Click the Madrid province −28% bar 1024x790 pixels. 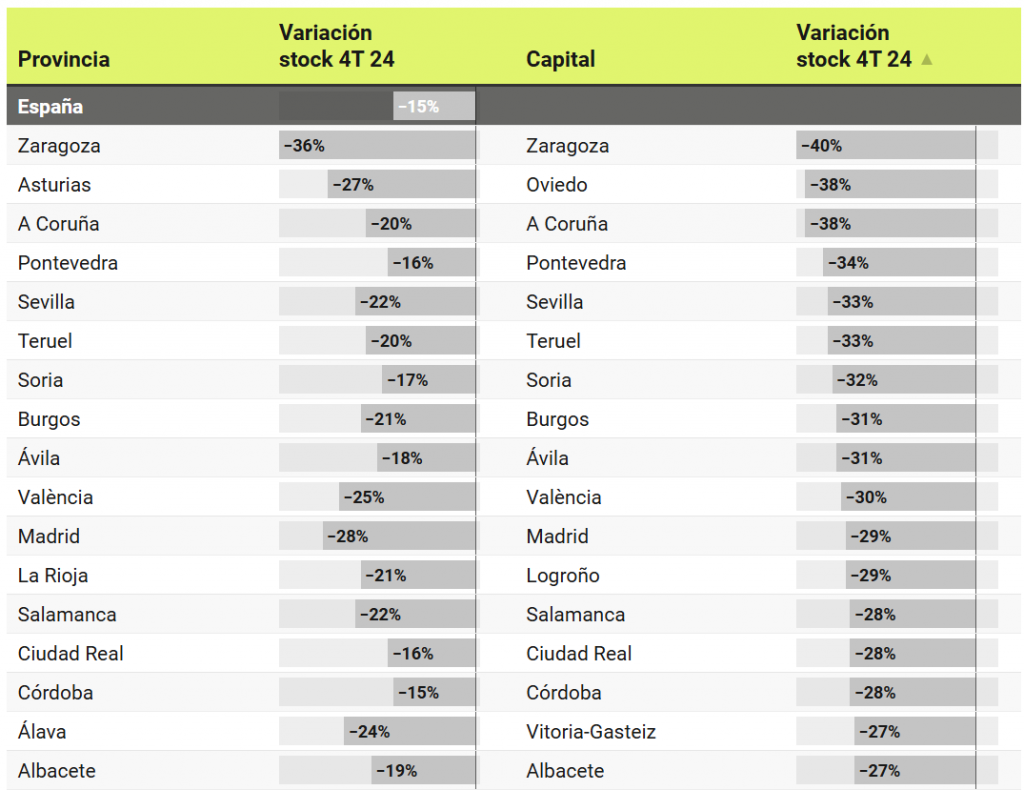(x=399, y=536)
